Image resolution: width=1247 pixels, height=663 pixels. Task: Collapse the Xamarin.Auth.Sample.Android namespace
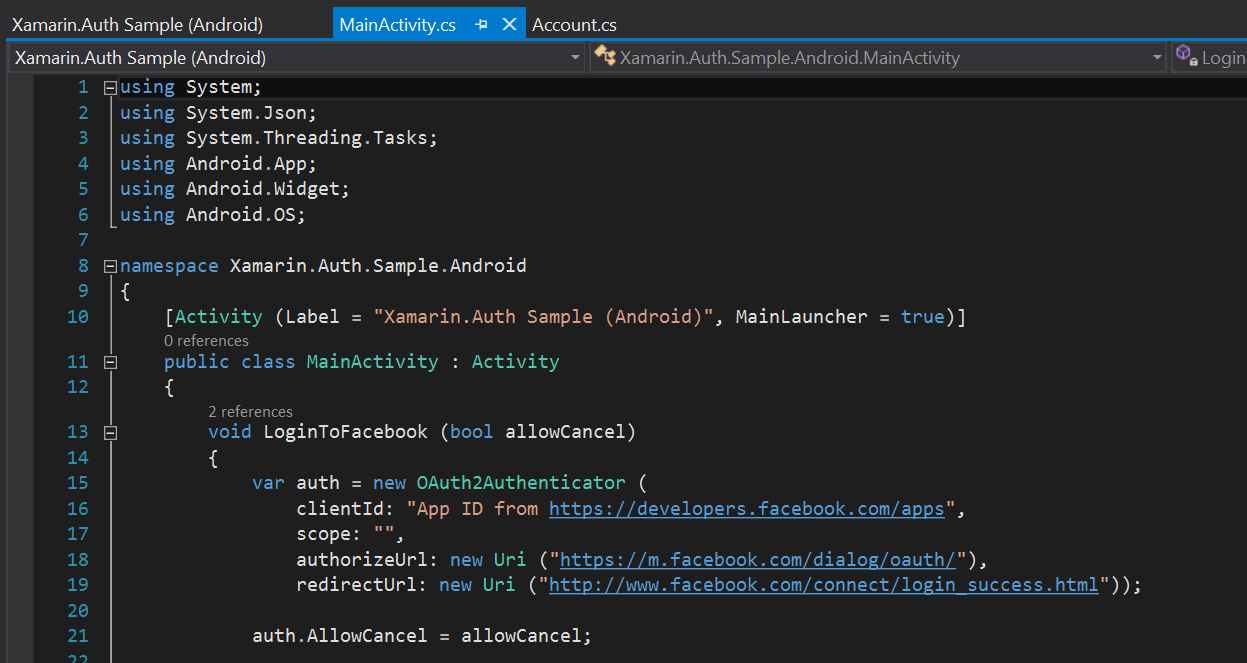tap(109, 265)
